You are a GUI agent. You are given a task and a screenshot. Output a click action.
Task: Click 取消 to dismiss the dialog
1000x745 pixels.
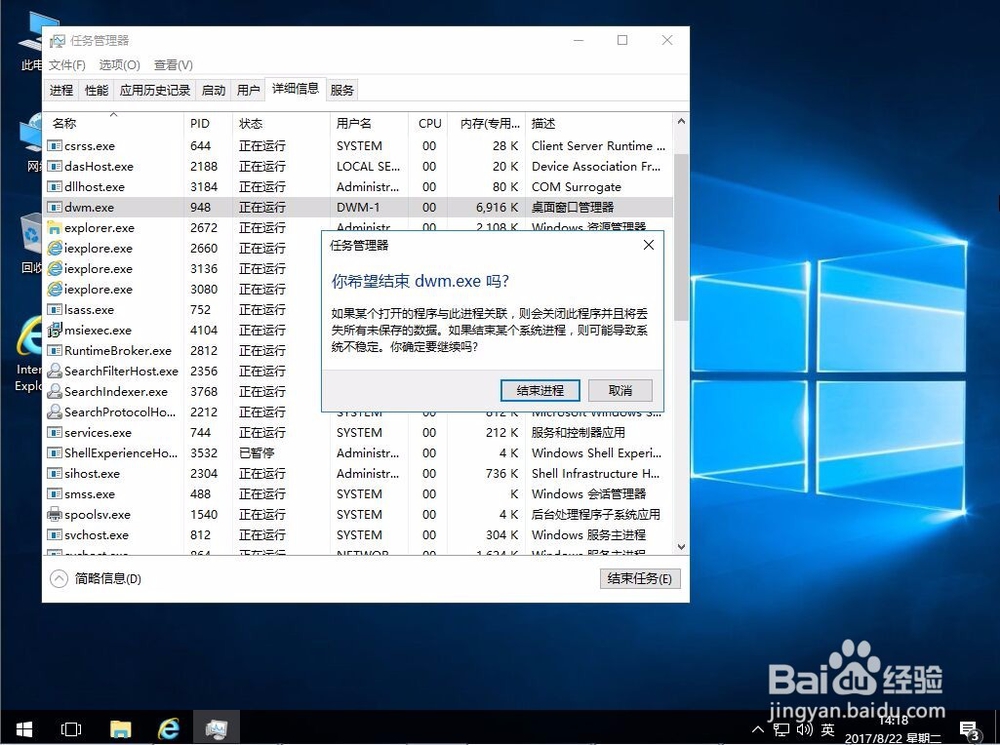[x=619, y=390]
